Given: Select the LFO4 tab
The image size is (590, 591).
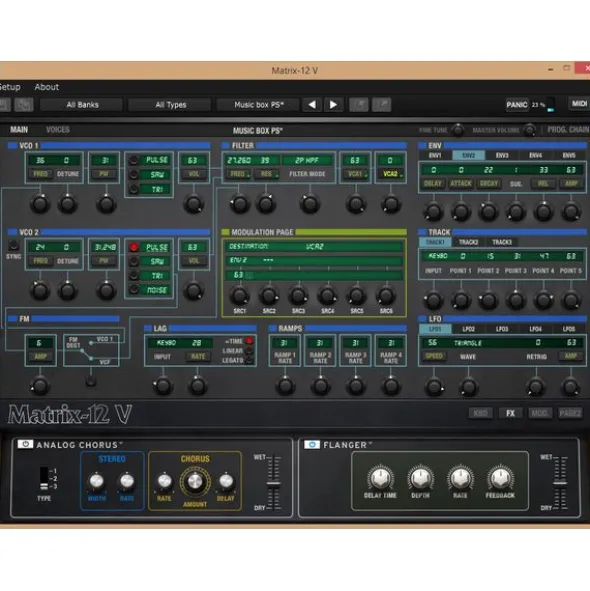Looking at the screenshot, I should [535, 329].
